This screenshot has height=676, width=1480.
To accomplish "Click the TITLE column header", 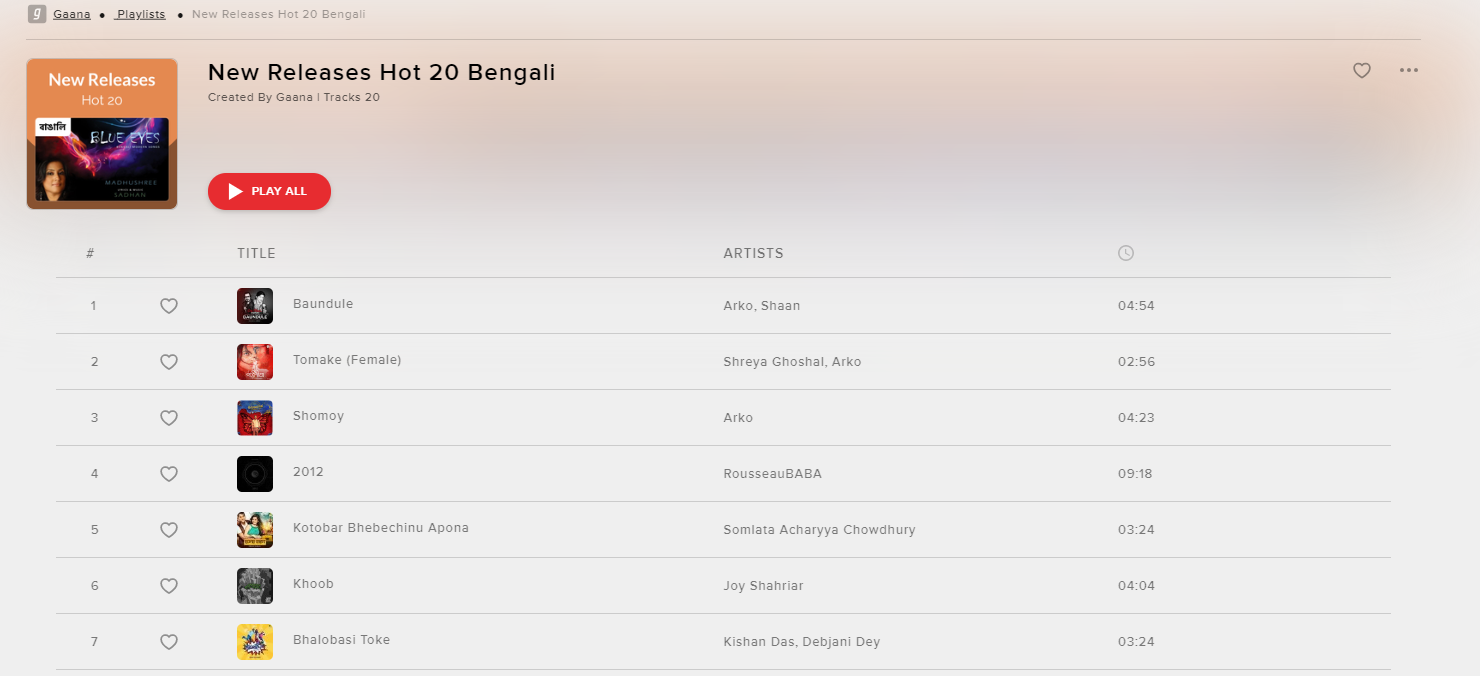I will 256,253.
